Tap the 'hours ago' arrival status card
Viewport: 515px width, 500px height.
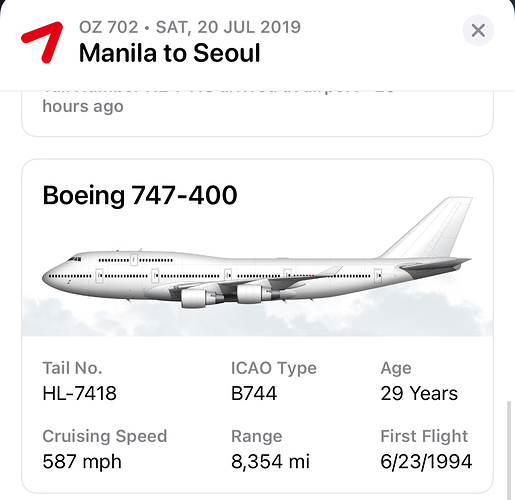coord(257,113)
